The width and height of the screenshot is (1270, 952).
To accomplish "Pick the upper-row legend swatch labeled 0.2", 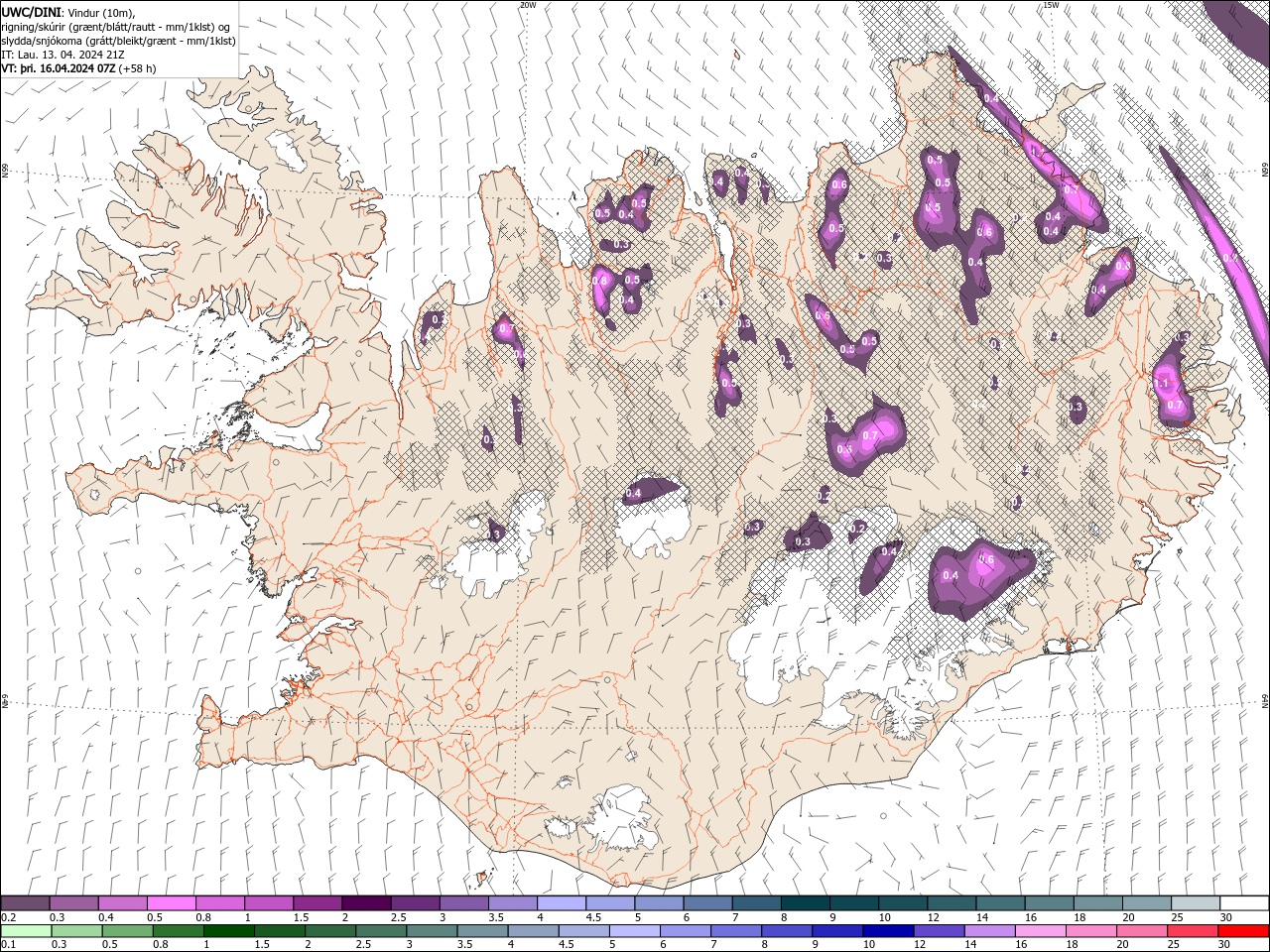I will [25, 902].
